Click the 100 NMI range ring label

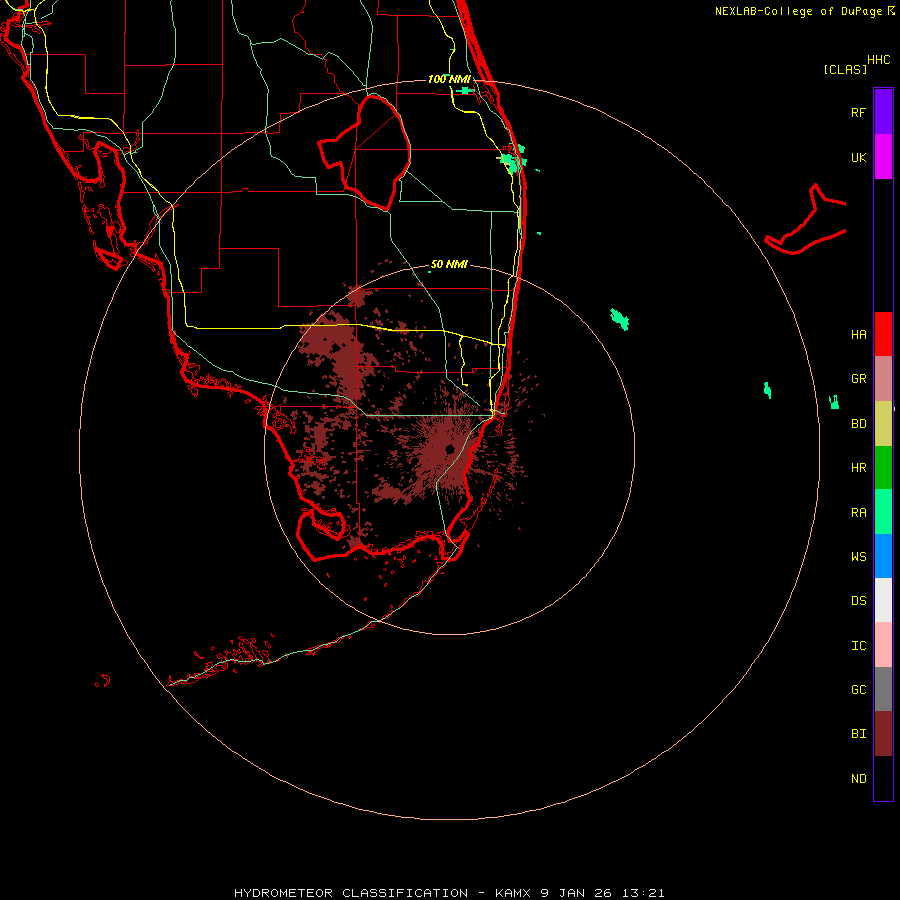coord(449,79)
